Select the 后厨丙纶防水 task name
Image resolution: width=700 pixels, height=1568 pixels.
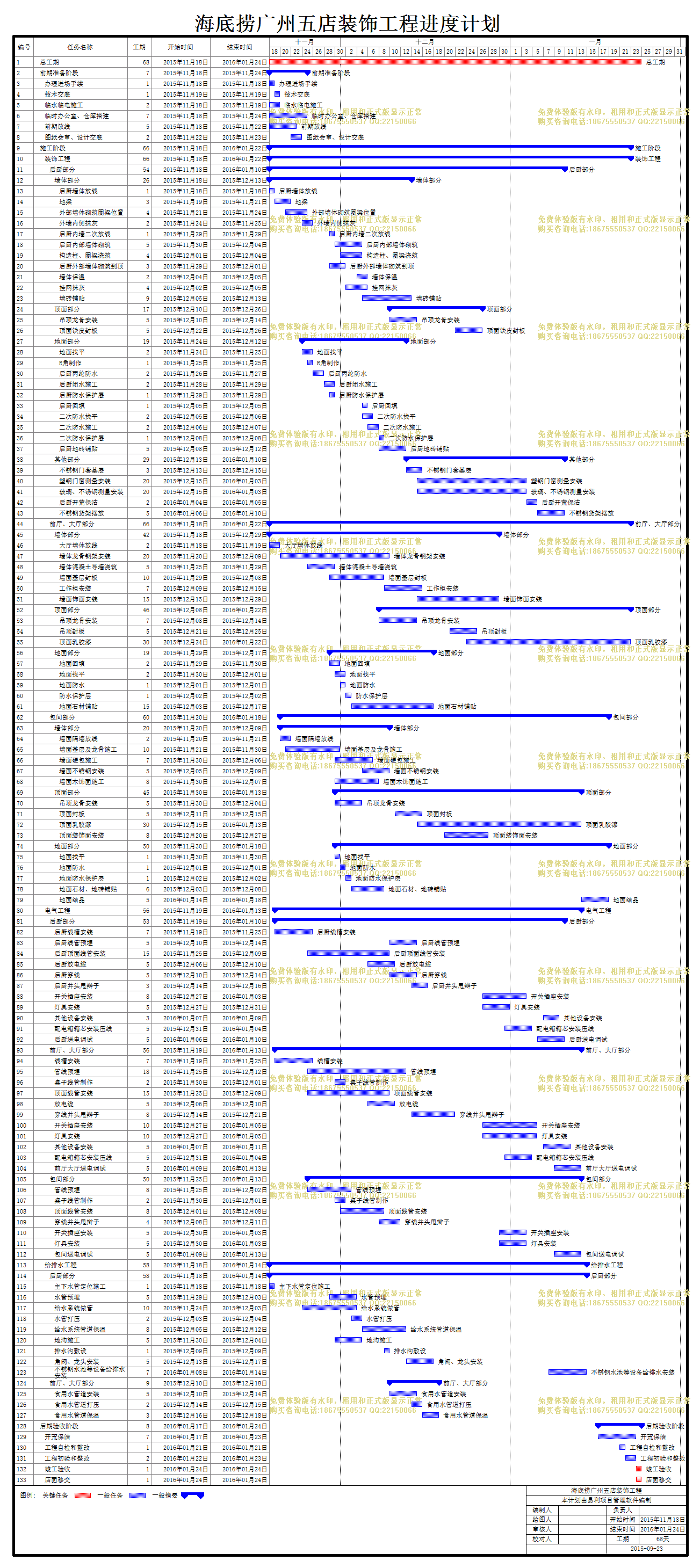click(78, 374)
